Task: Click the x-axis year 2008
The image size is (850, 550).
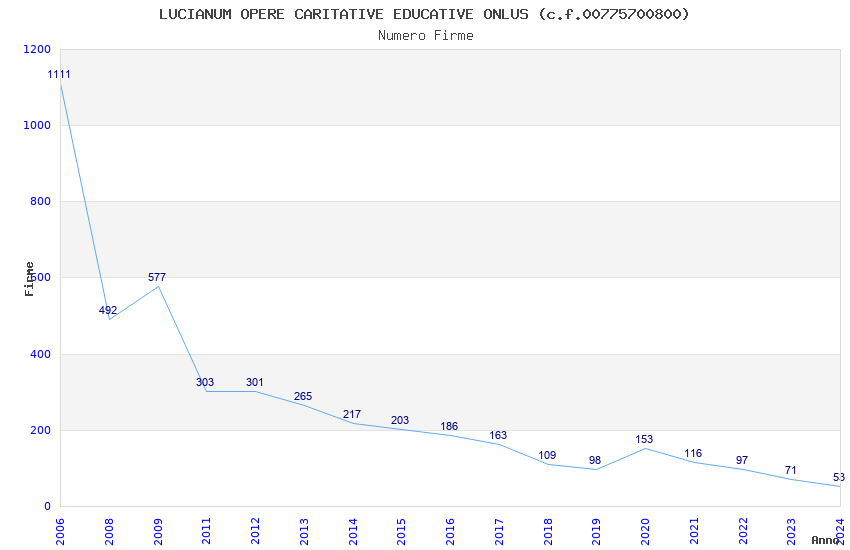Action: [109, 531]
